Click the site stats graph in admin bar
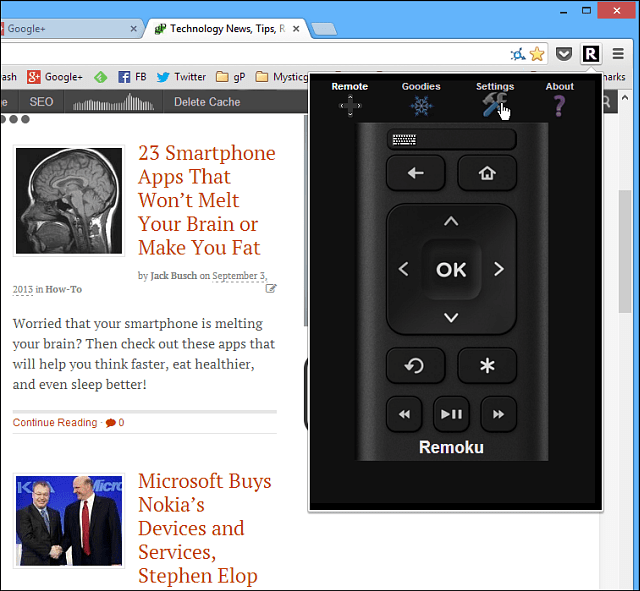 click(113, 102)
